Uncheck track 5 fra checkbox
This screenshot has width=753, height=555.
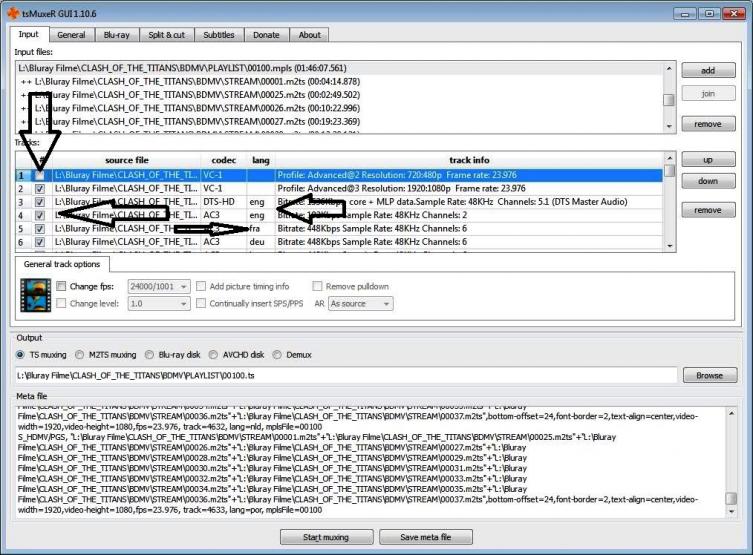[x=40, y=229]
